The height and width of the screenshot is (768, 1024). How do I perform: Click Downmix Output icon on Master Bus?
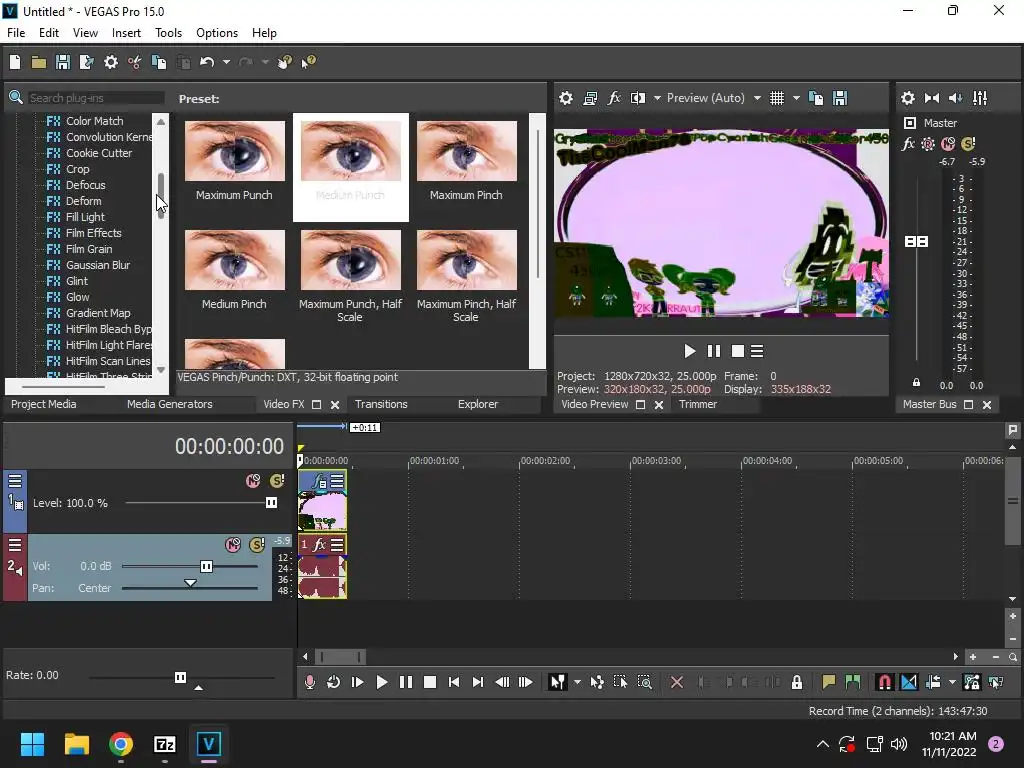coord(932,98)
